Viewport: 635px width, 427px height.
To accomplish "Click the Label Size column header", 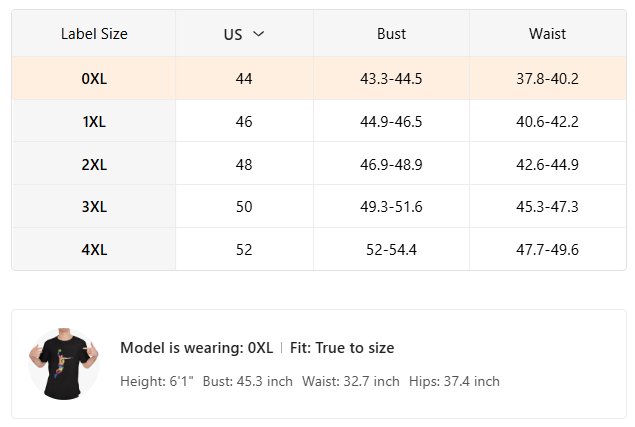I will coord(94,34).
